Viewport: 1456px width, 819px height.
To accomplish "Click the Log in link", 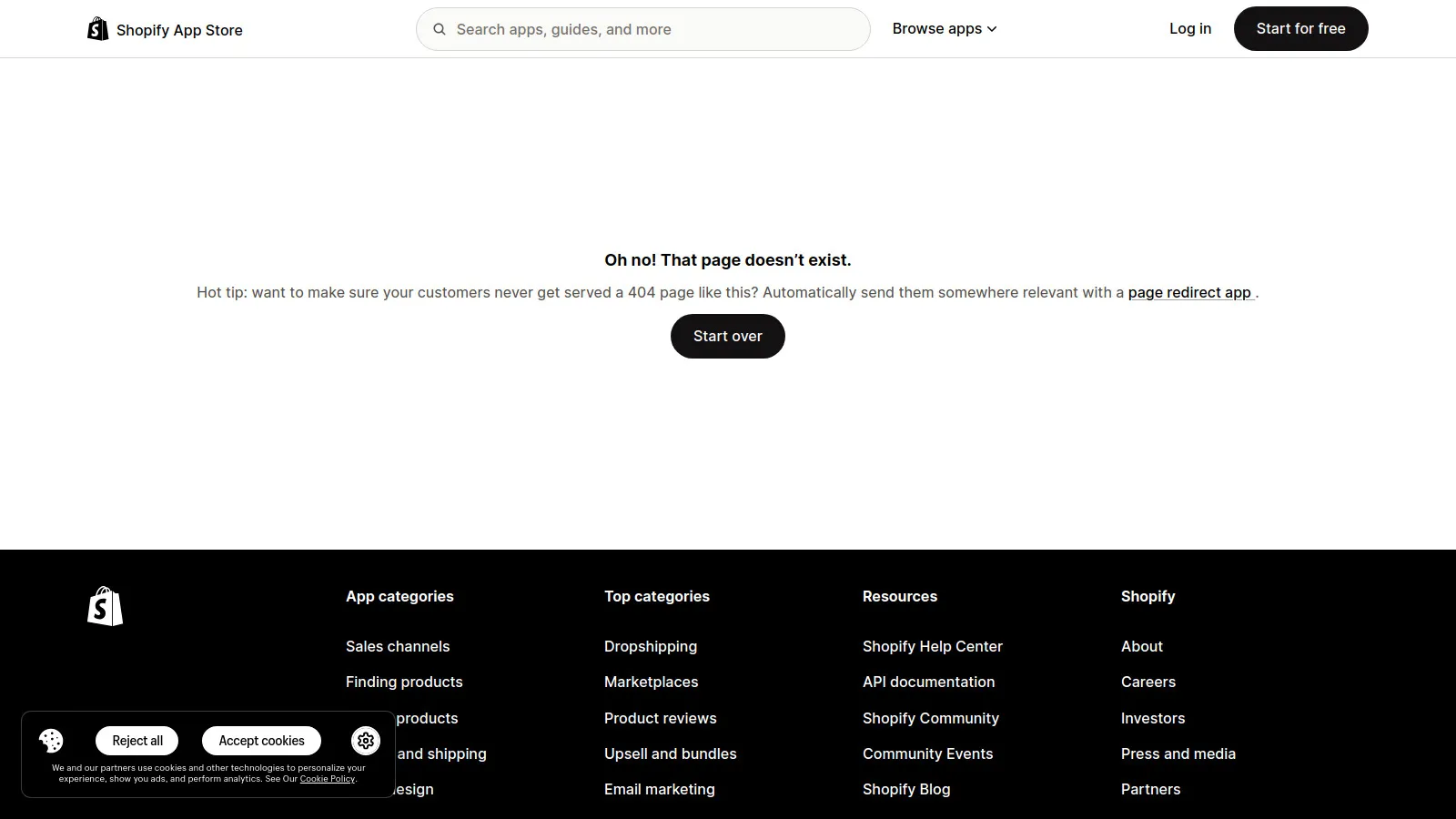I will [1189, 28].
